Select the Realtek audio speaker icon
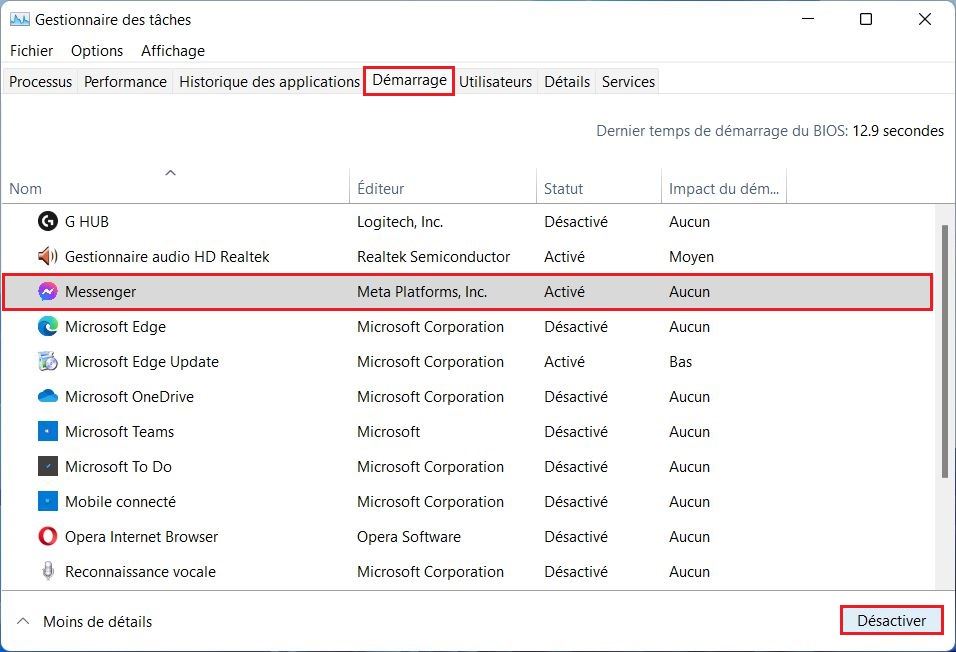This screenshot has height=652, width=956. [x=47, y=257]
